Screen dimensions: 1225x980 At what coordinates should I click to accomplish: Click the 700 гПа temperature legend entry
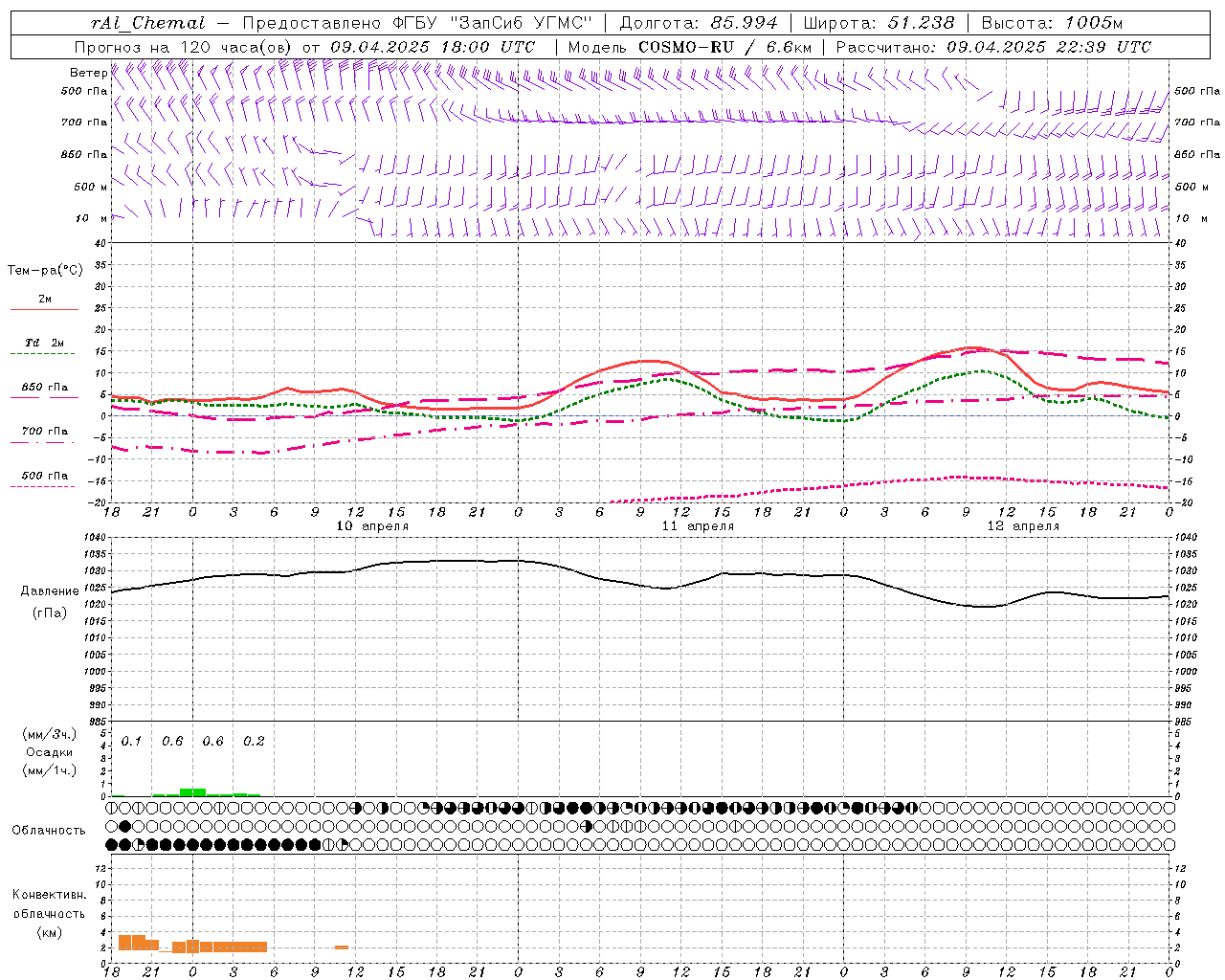45,432
